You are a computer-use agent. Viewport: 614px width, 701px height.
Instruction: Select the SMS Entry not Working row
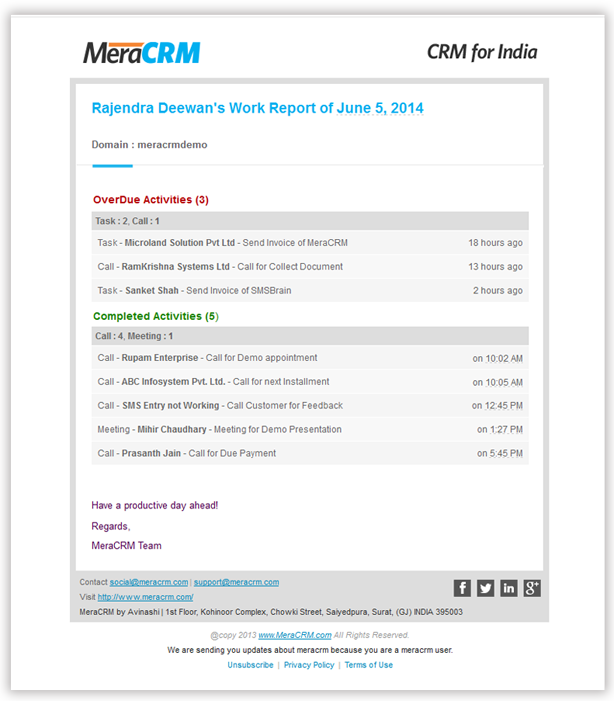click(310, 405)
